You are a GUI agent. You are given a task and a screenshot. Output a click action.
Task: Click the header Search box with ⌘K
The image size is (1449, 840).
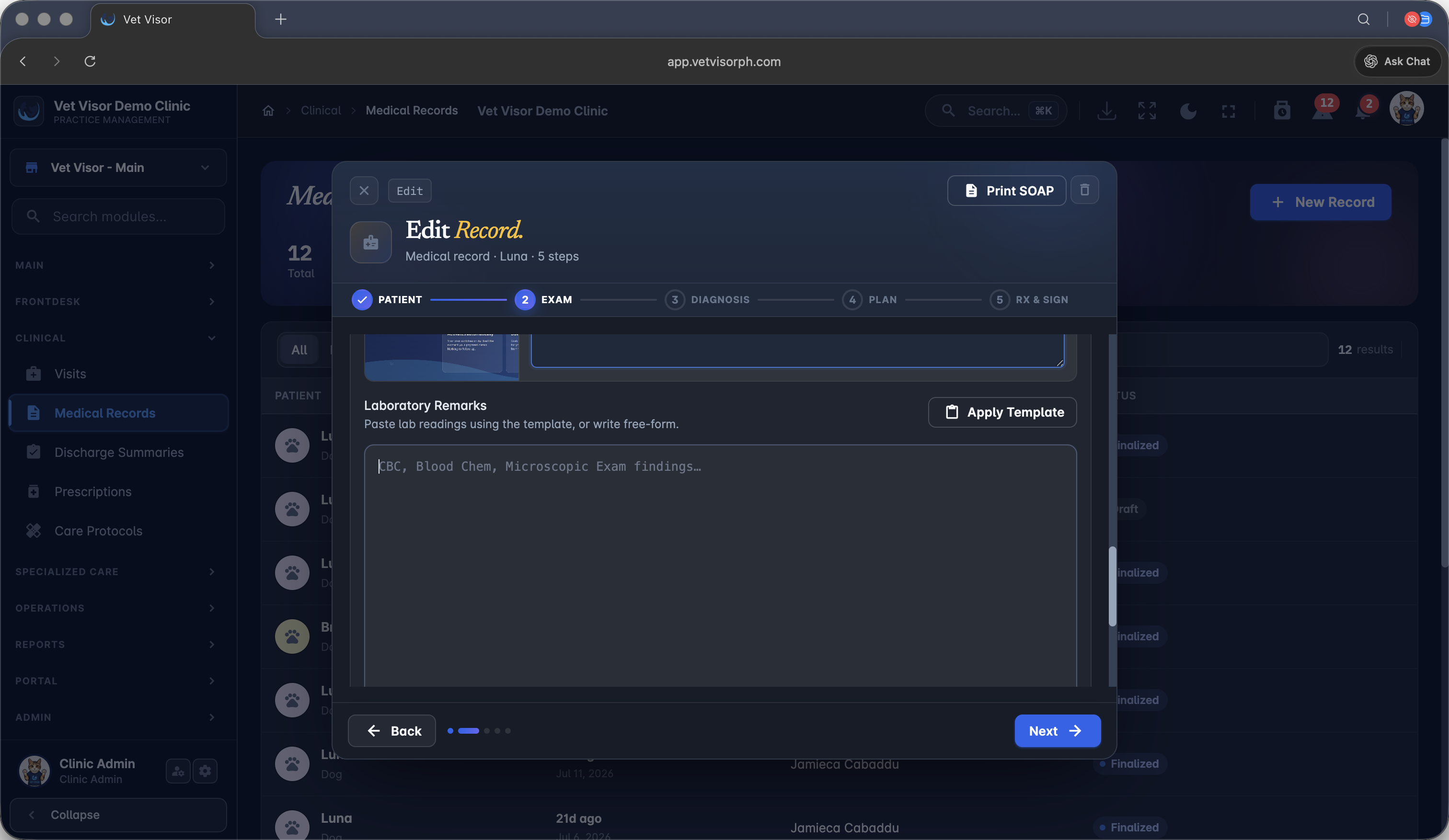click(996, 111)
